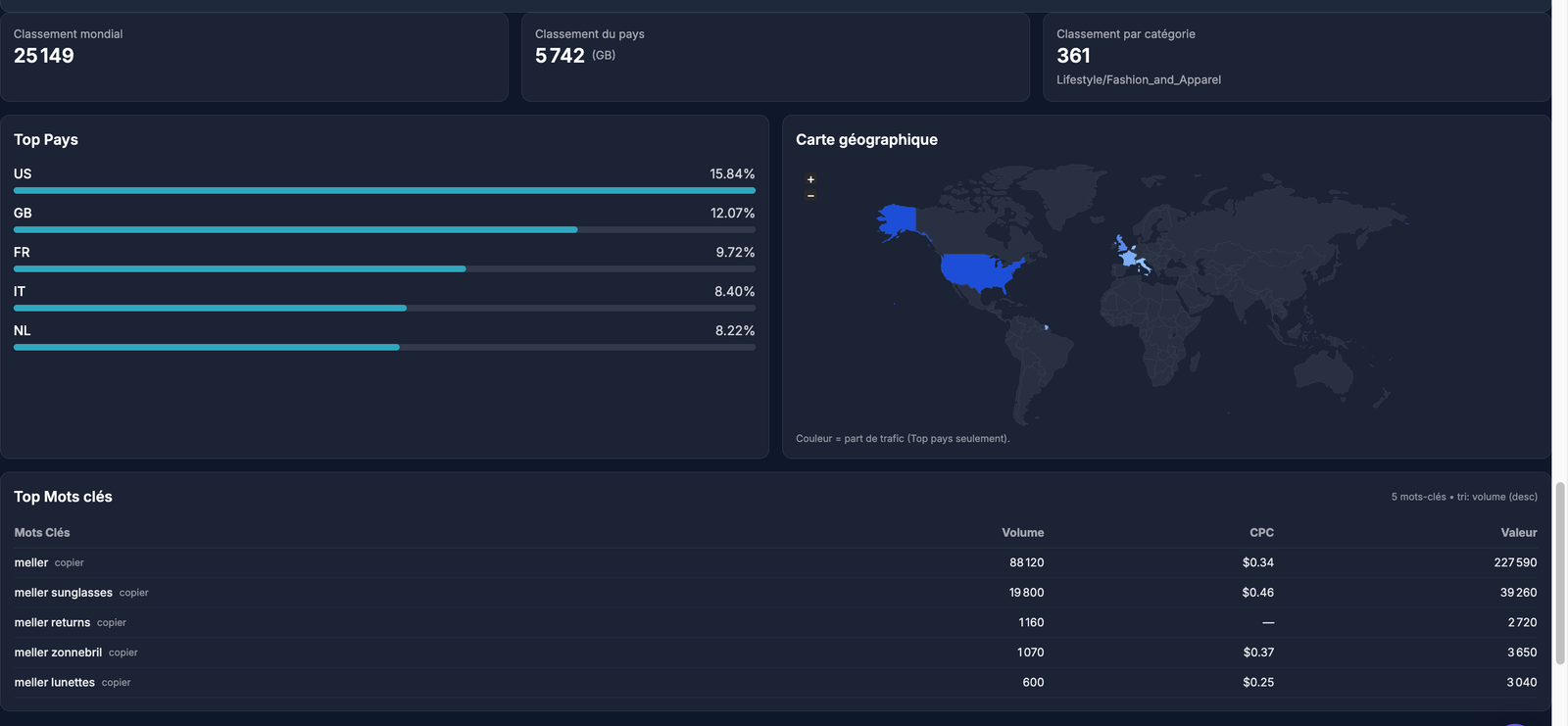Click the category ranking value 361
Image resolution: width=1568 pixels, height=726 pixels.
coord(1073,56)
